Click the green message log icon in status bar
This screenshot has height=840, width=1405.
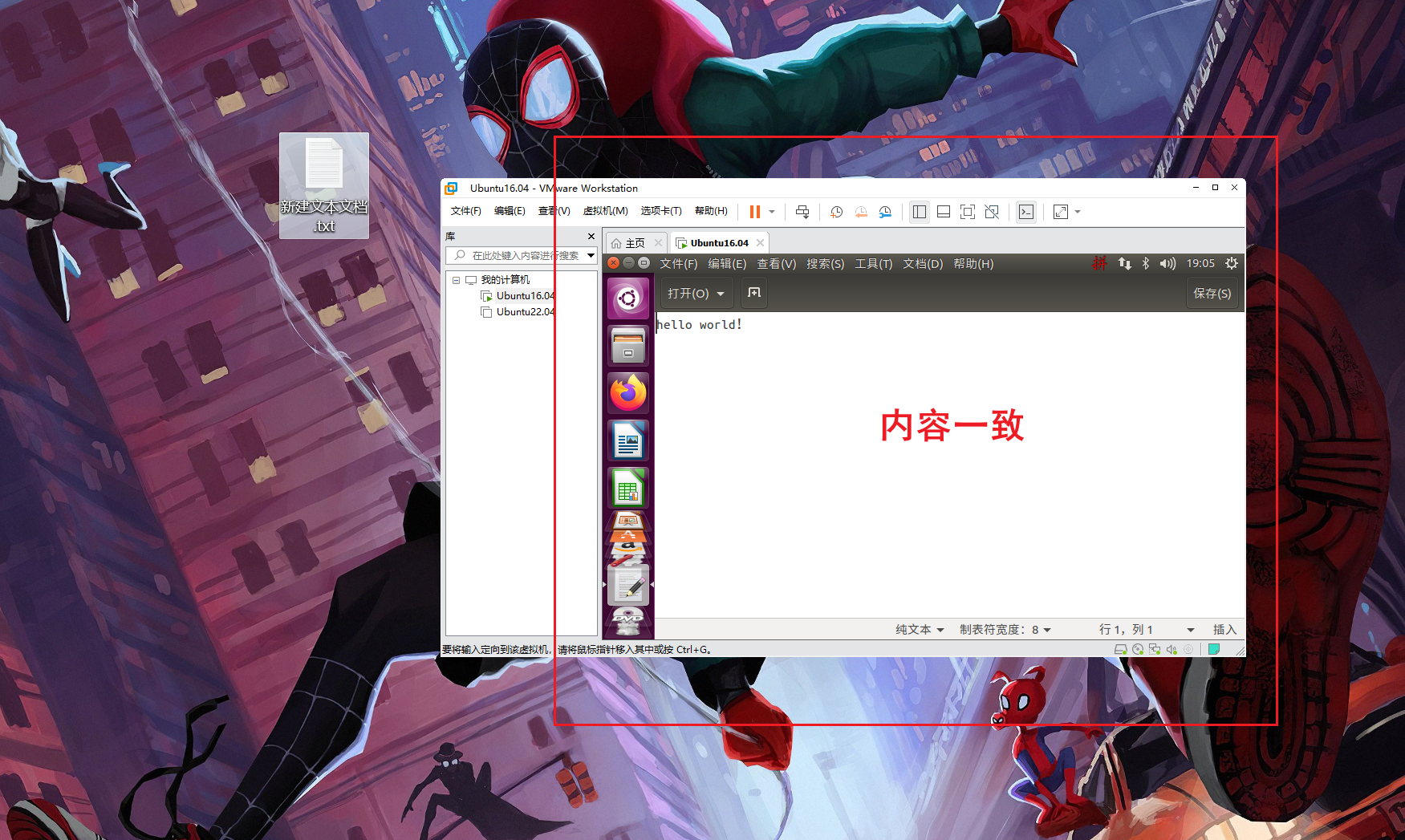click(x=1214, y=649)
